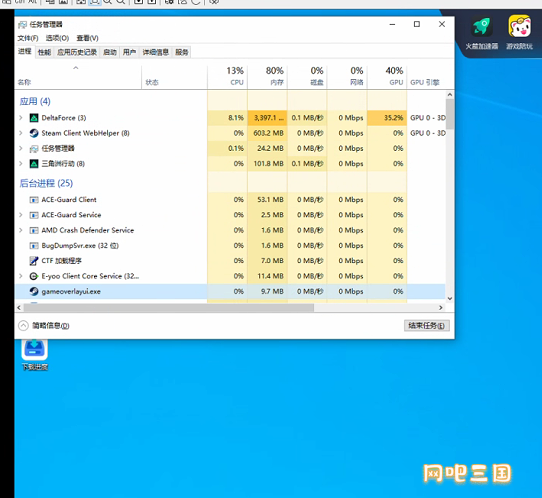
Task: Open the 游戏陪玩 desktop icon
Action: 520,26
